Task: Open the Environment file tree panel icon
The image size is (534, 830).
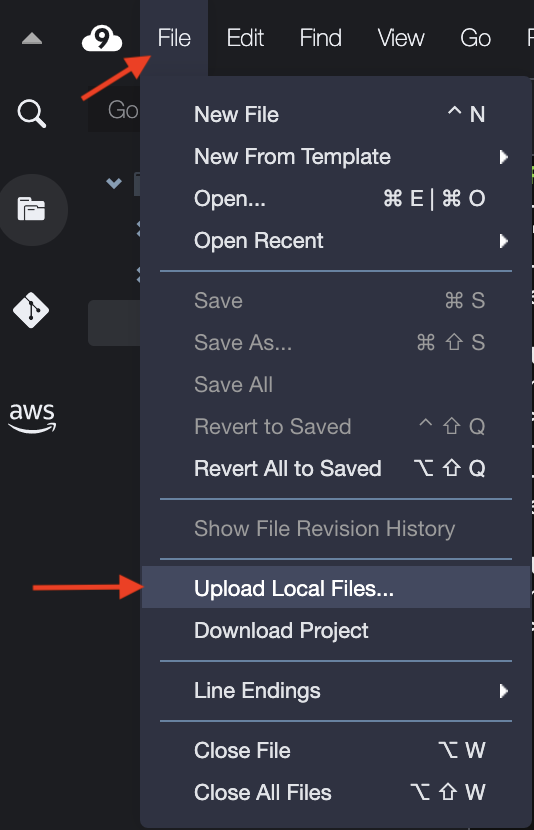Action: click(x=32, y=209)
